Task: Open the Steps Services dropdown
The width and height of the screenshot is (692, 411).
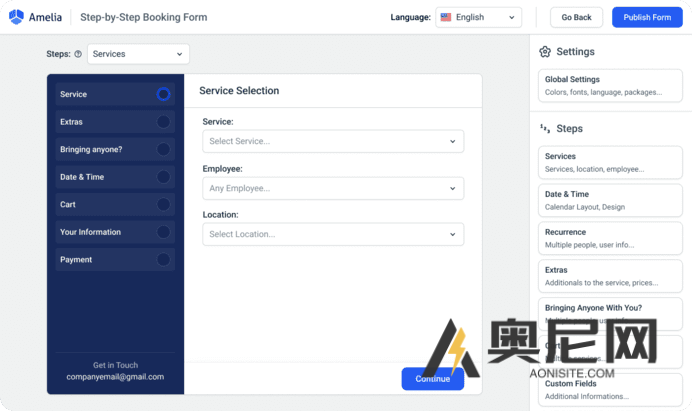Action: [138, 54]
